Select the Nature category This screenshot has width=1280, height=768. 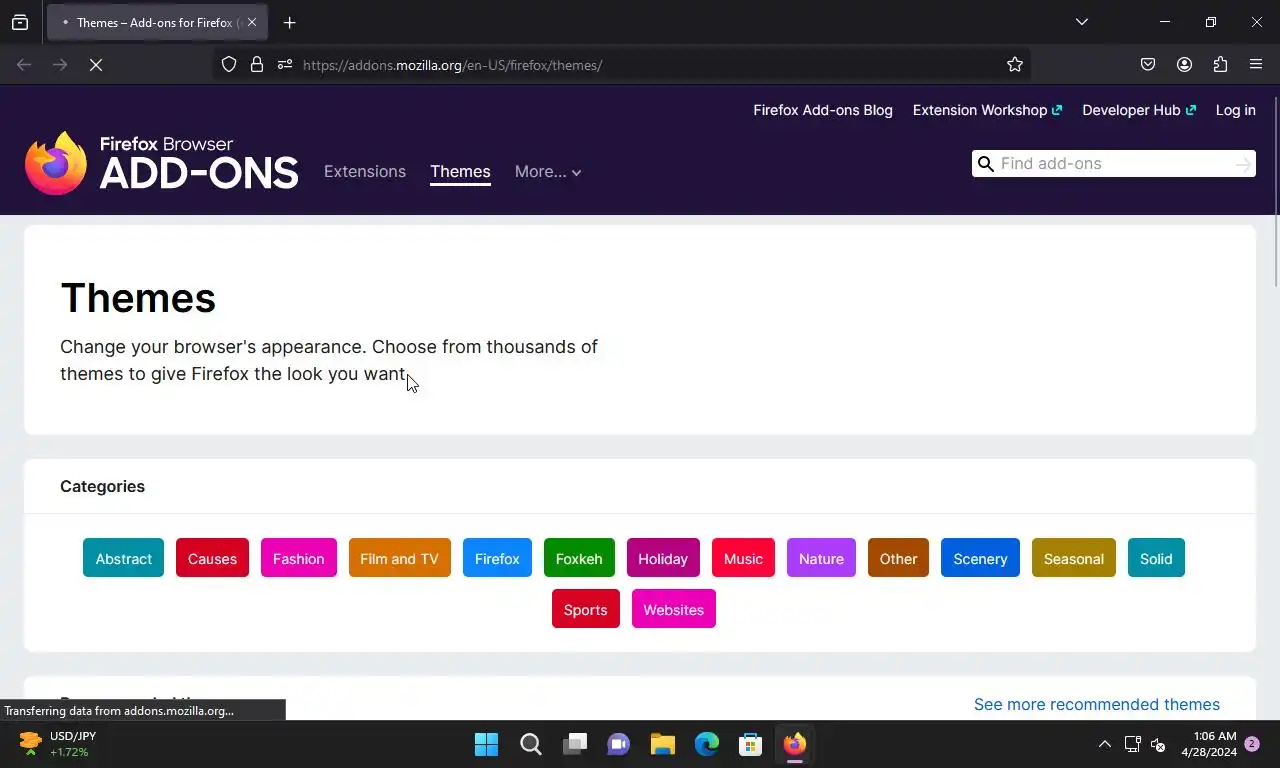[x=821, y=558]
